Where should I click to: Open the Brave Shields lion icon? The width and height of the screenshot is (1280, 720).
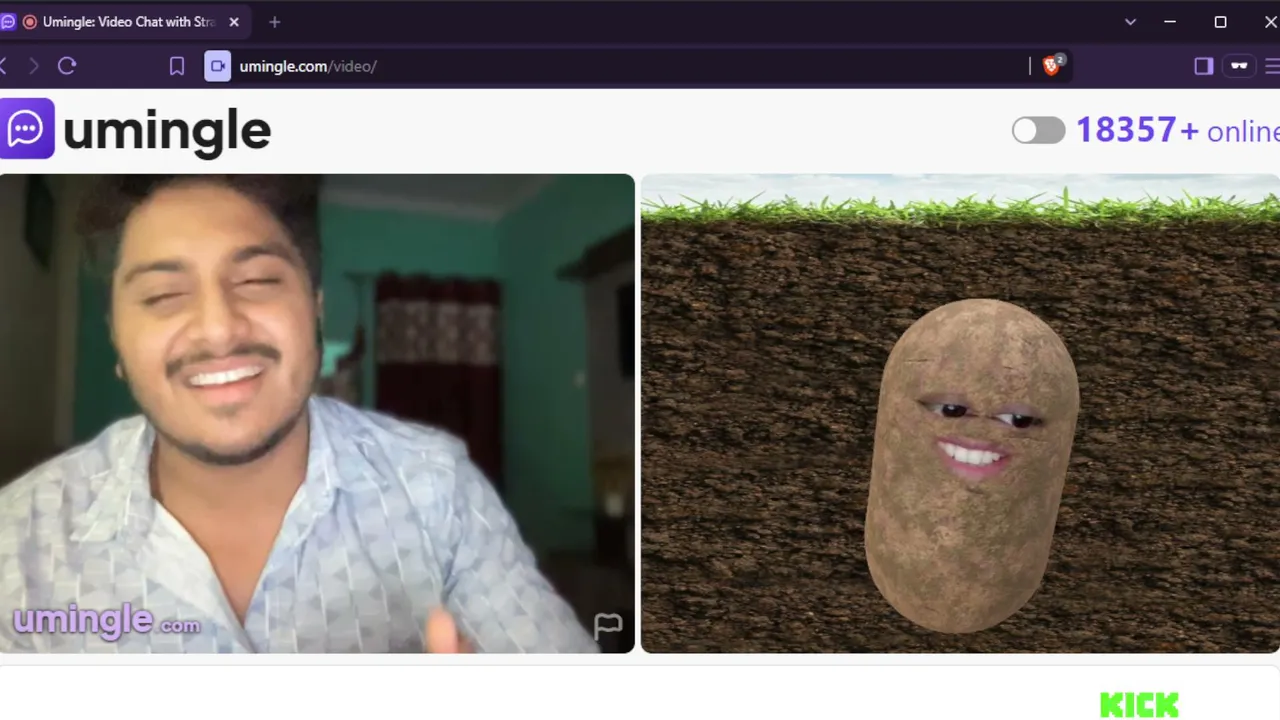click(1052, 66)
